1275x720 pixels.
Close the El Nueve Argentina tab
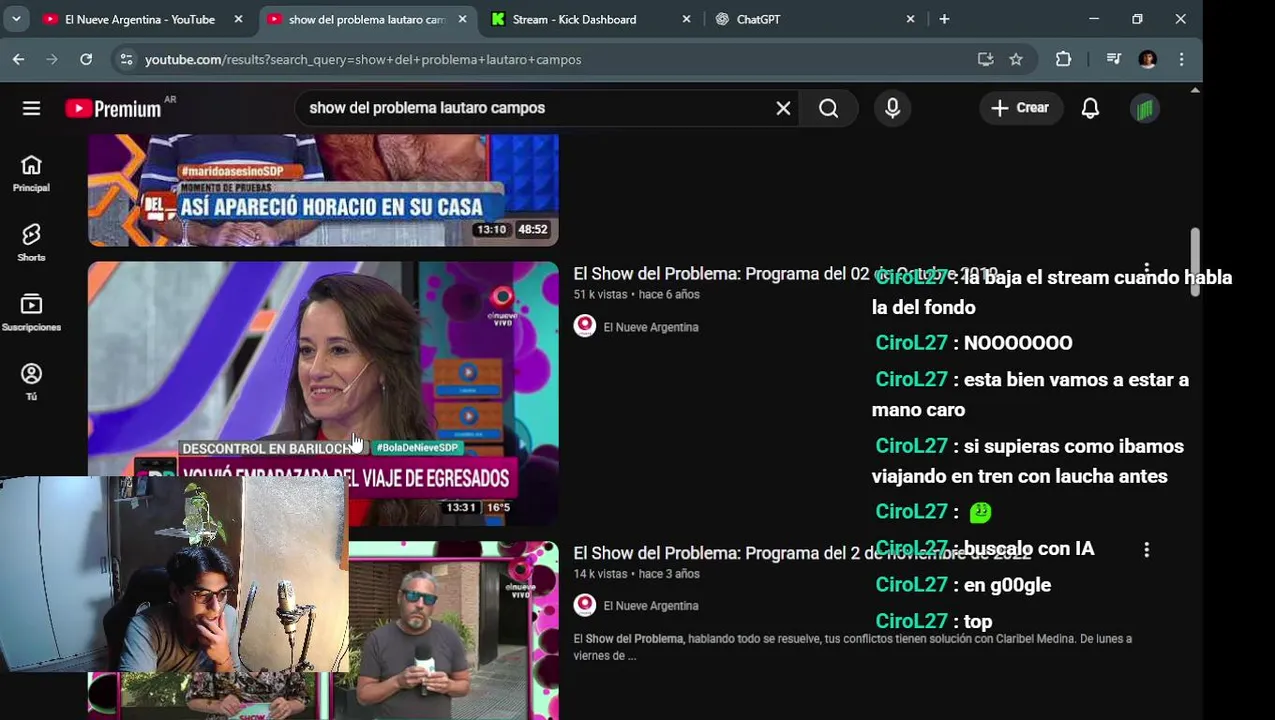[238, 19]
